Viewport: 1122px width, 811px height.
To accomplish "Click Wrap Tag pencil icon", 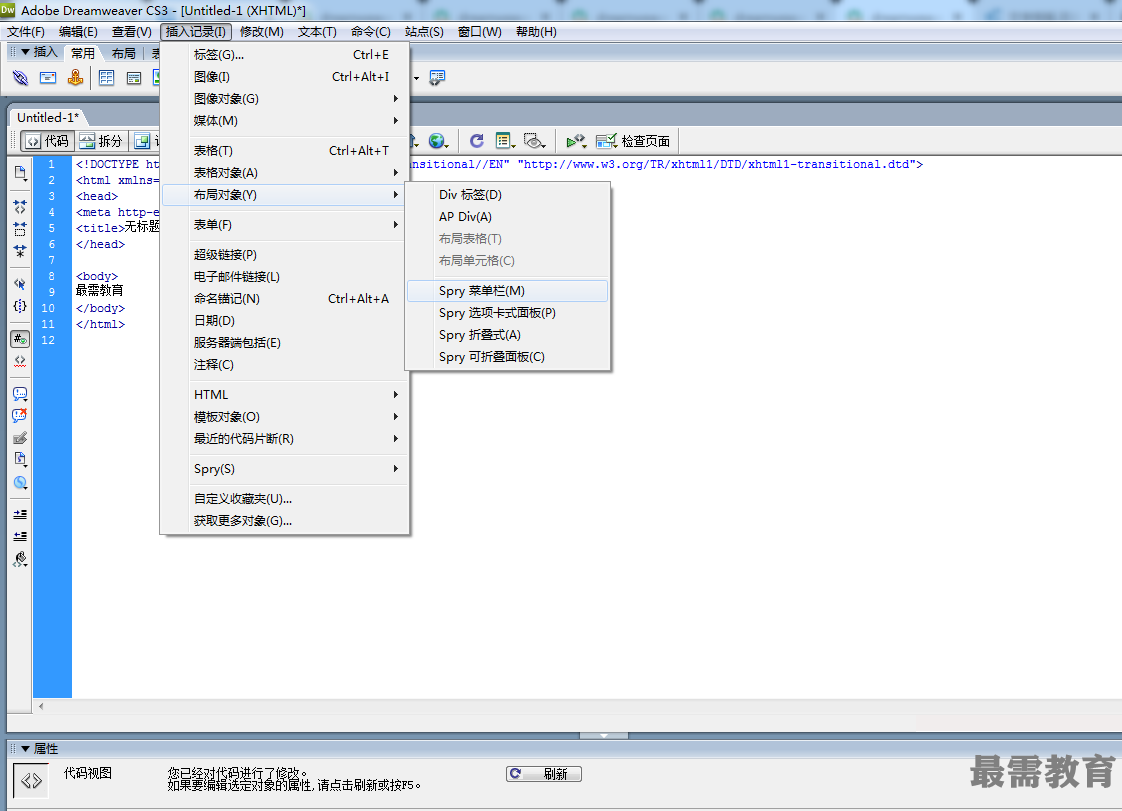I will (x=20, y=438).
